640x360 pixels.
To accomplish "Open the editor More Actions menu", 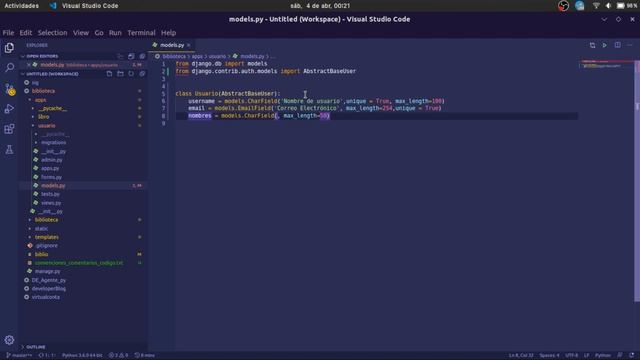I will (630, 45).
